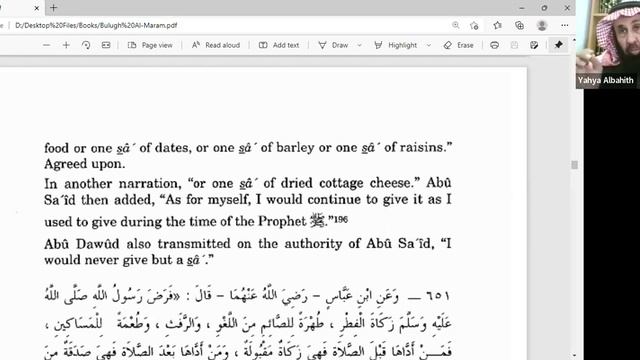Zoom out the PDF with minus icon
This screenshot has width=640, height=360.
click(47, 45)
